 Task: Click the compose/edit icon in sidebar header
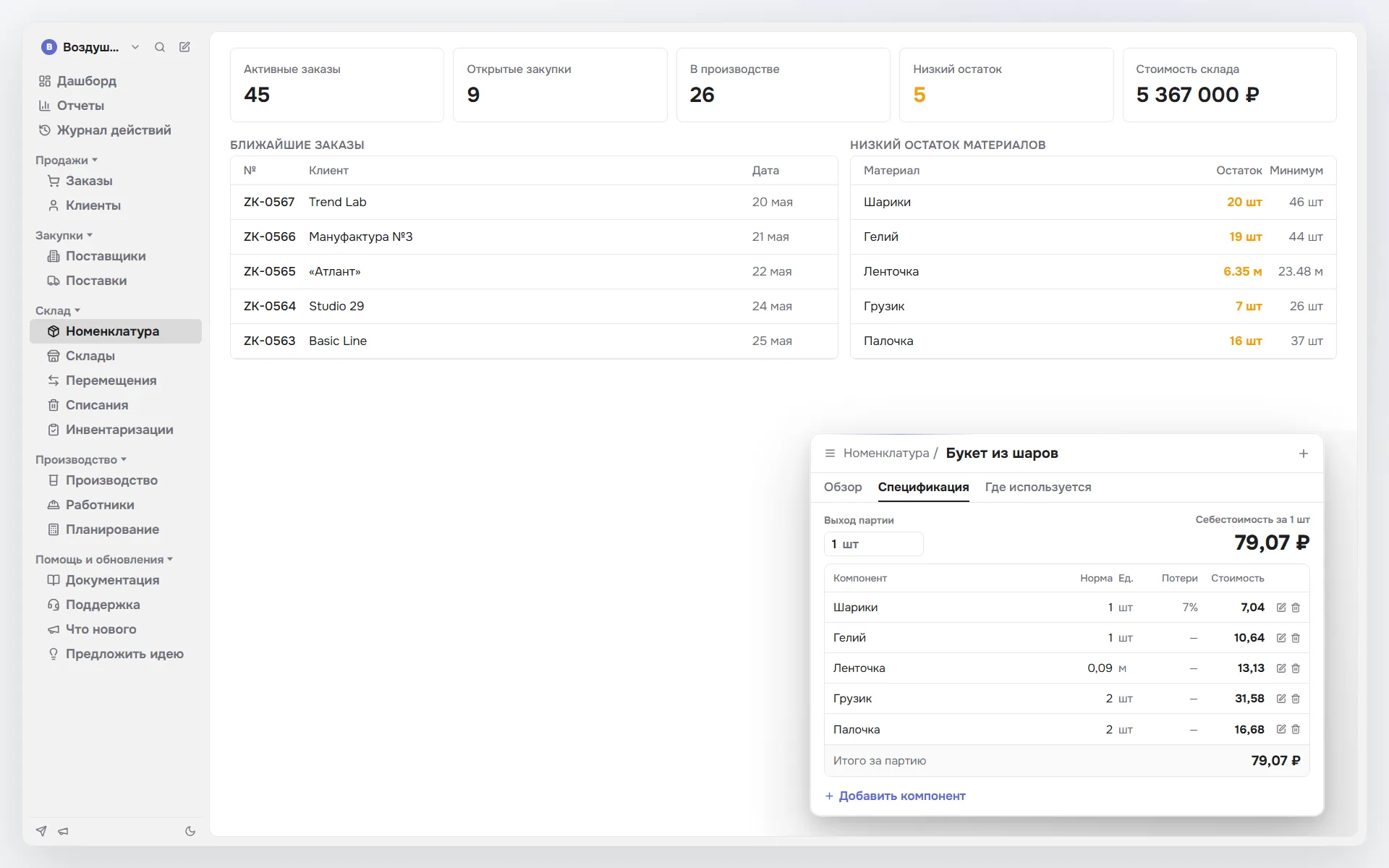tap(184, 47)
